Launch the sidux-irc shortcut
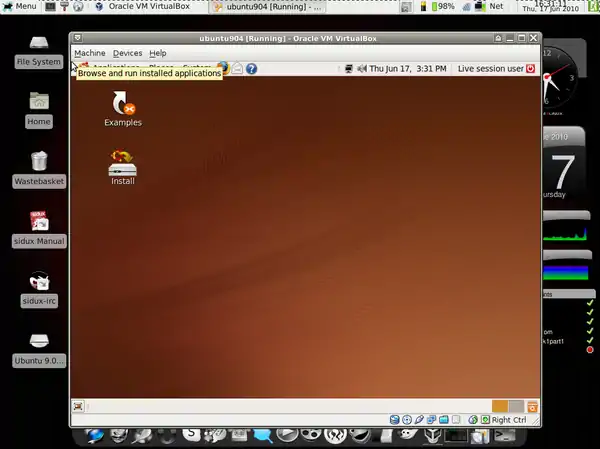Image resolution: width=600 pixels, height=449 pixels. pos(38,283)
